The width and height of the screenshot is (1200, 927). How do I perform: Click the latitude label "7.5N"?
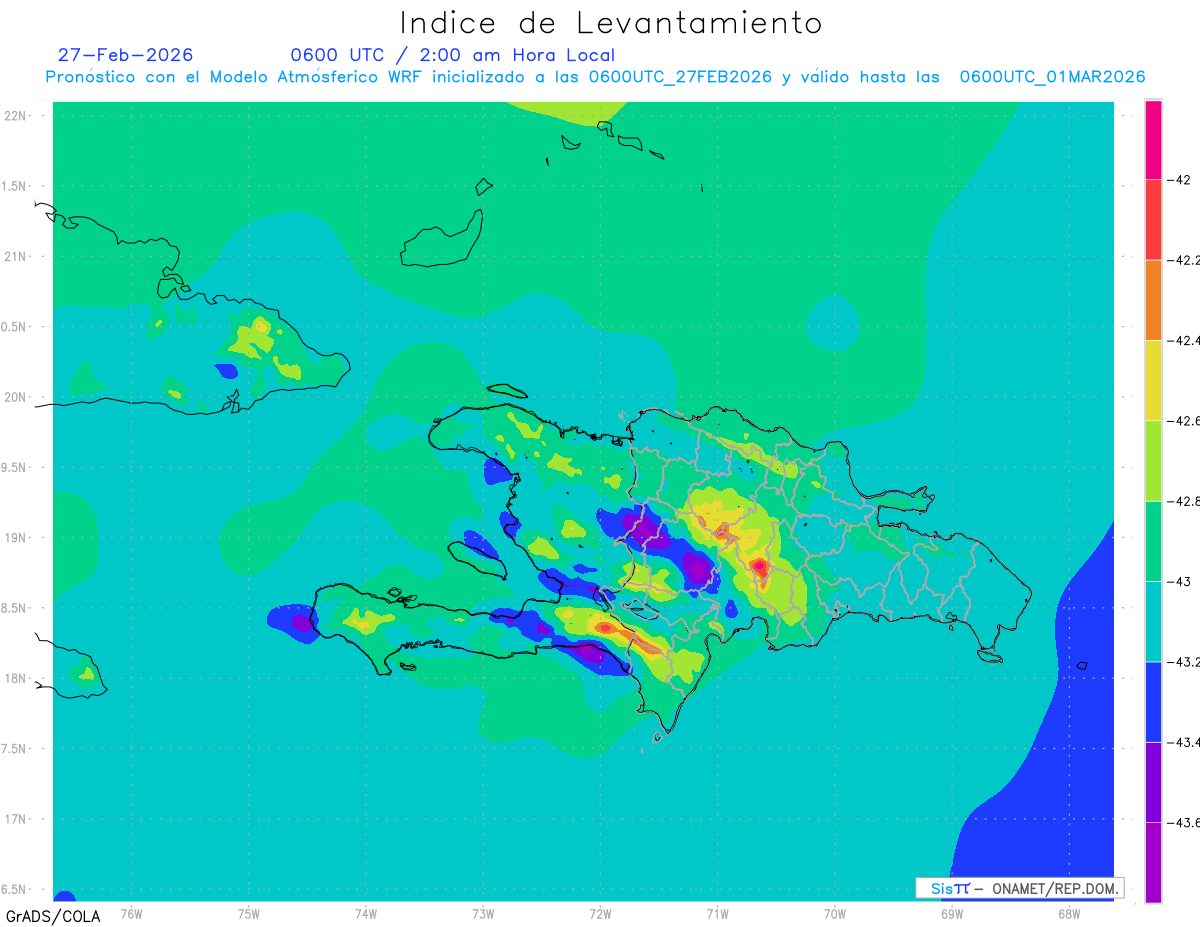pyautogui.click(x=14, y=749)
